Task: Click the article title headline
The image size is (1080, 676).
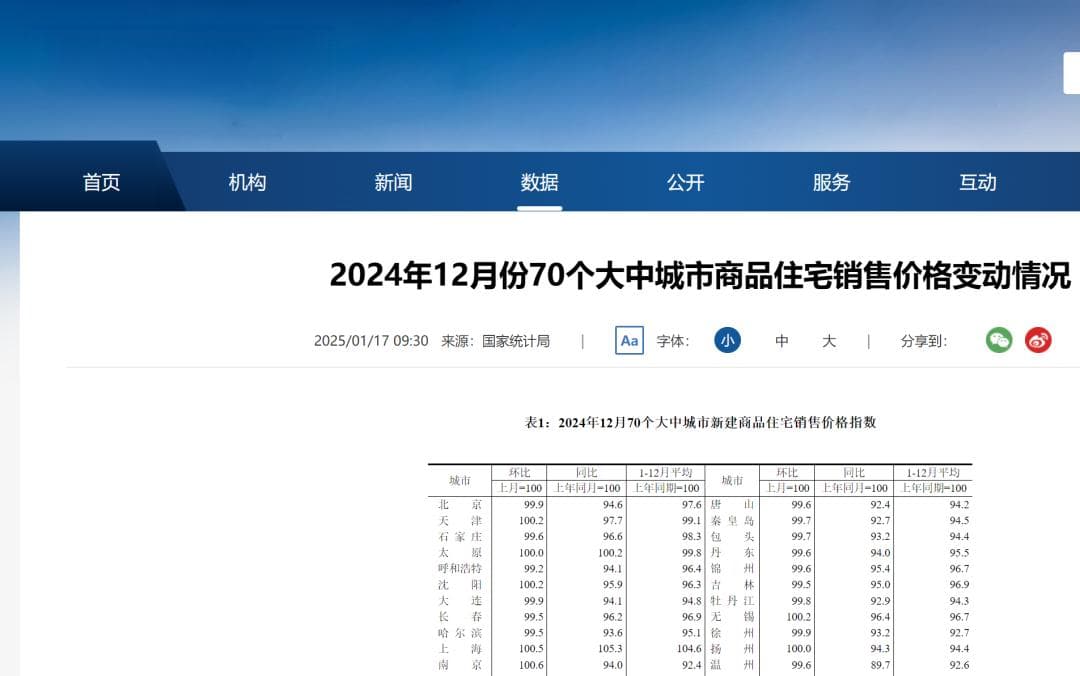Action: point(700,276)
